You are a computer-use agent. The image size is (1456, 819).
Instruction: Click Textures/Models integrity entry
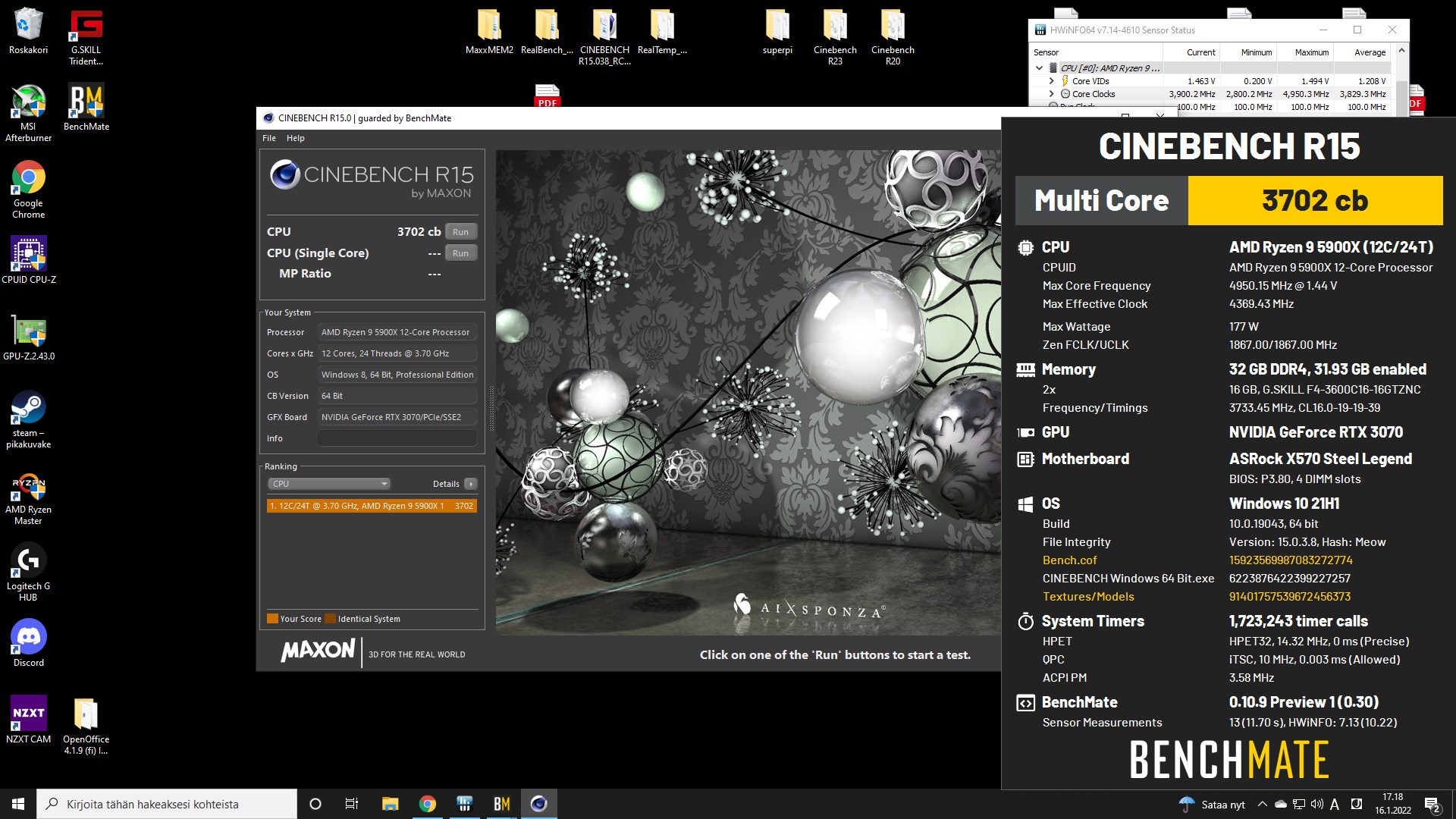click(1088, 597)
